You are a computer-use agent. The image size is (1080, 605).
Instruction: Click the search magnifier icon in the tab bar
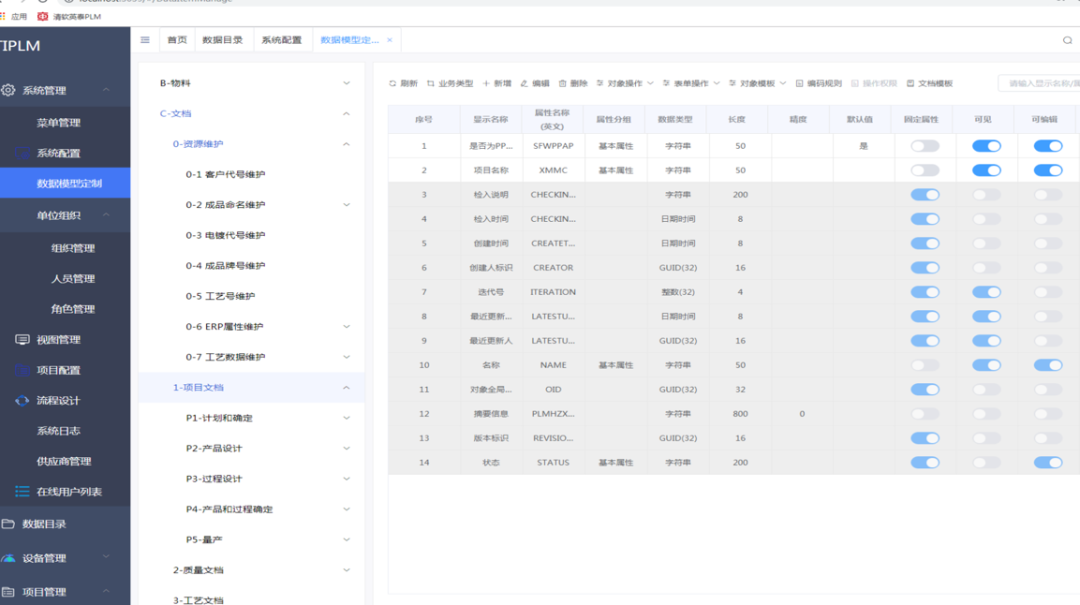(x=1067, y=40)
